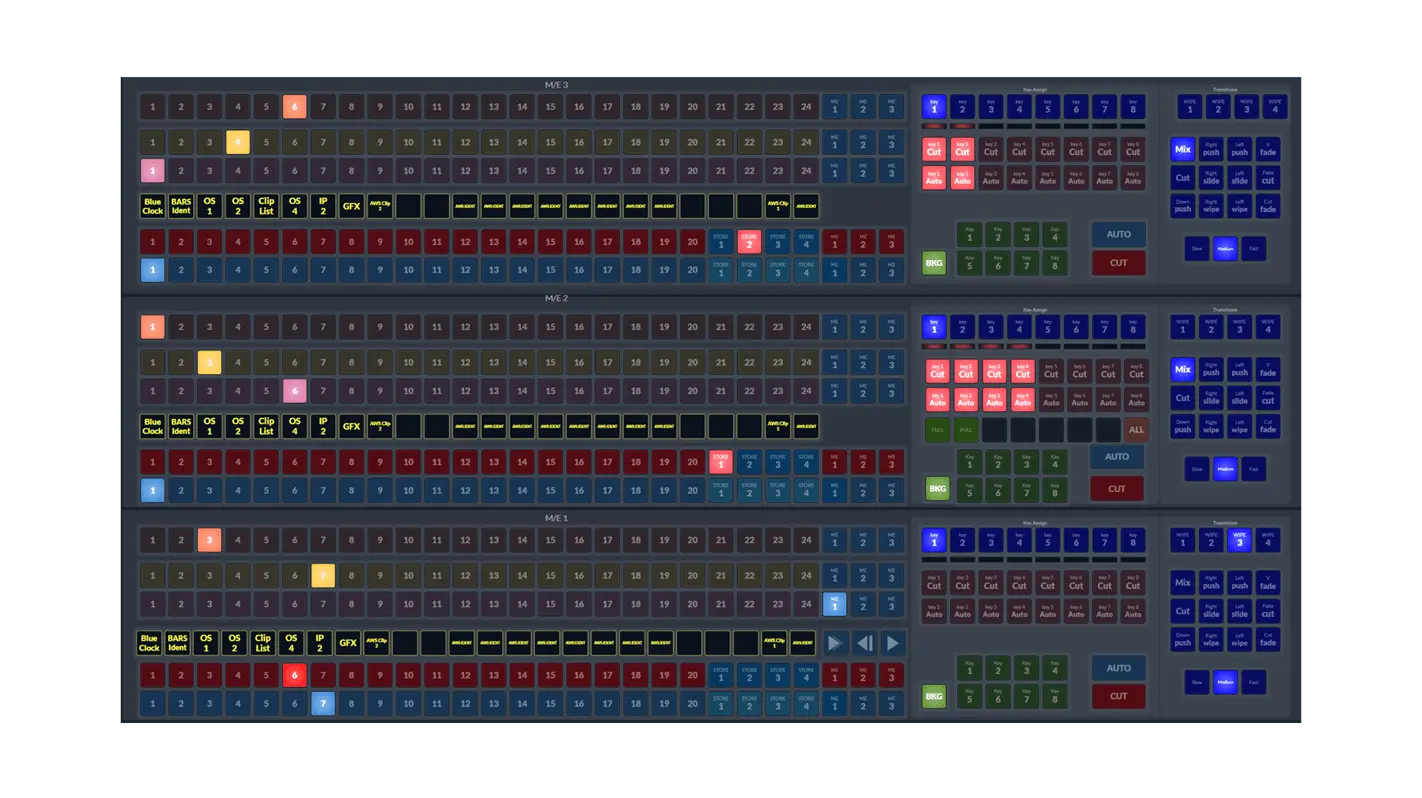Select source 1 on M/E 3 blue row
This screenshot has width=1422, height=798.
pyautogui.click(x=152, y=270)
